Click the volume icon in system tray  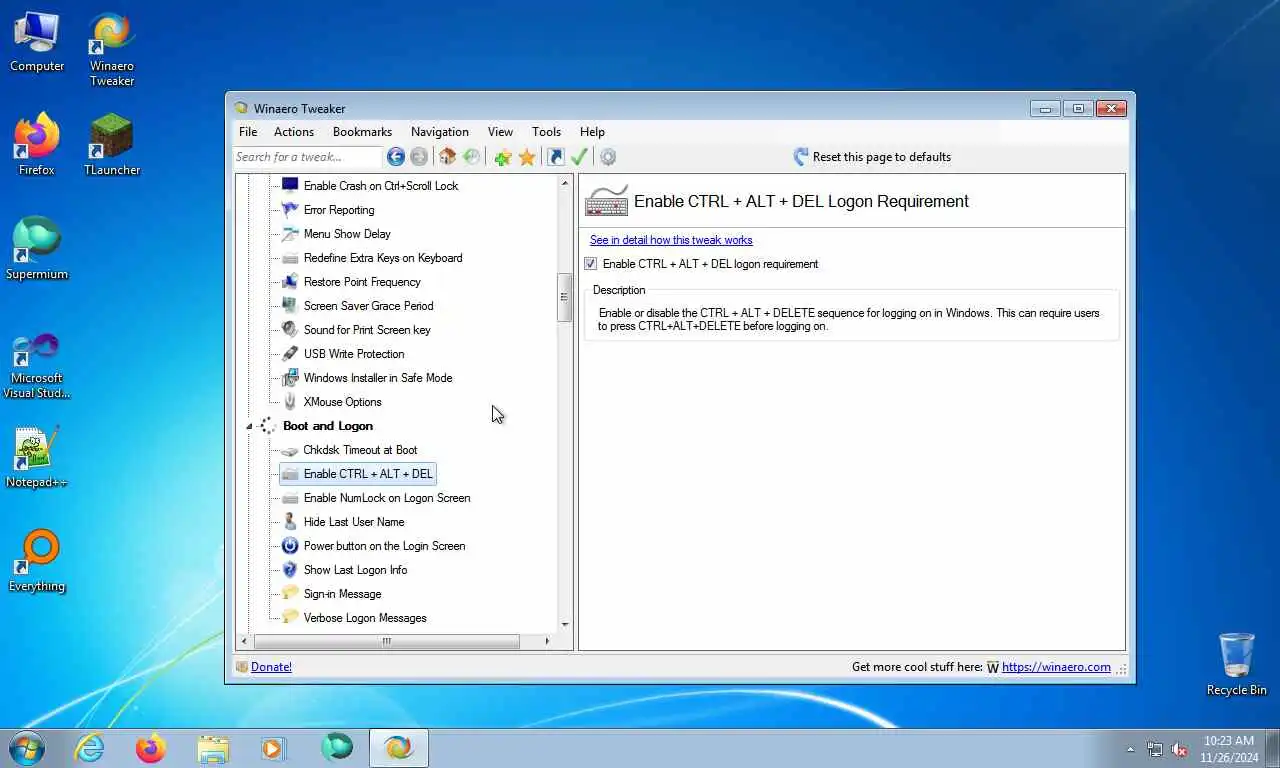[1179, 749]
